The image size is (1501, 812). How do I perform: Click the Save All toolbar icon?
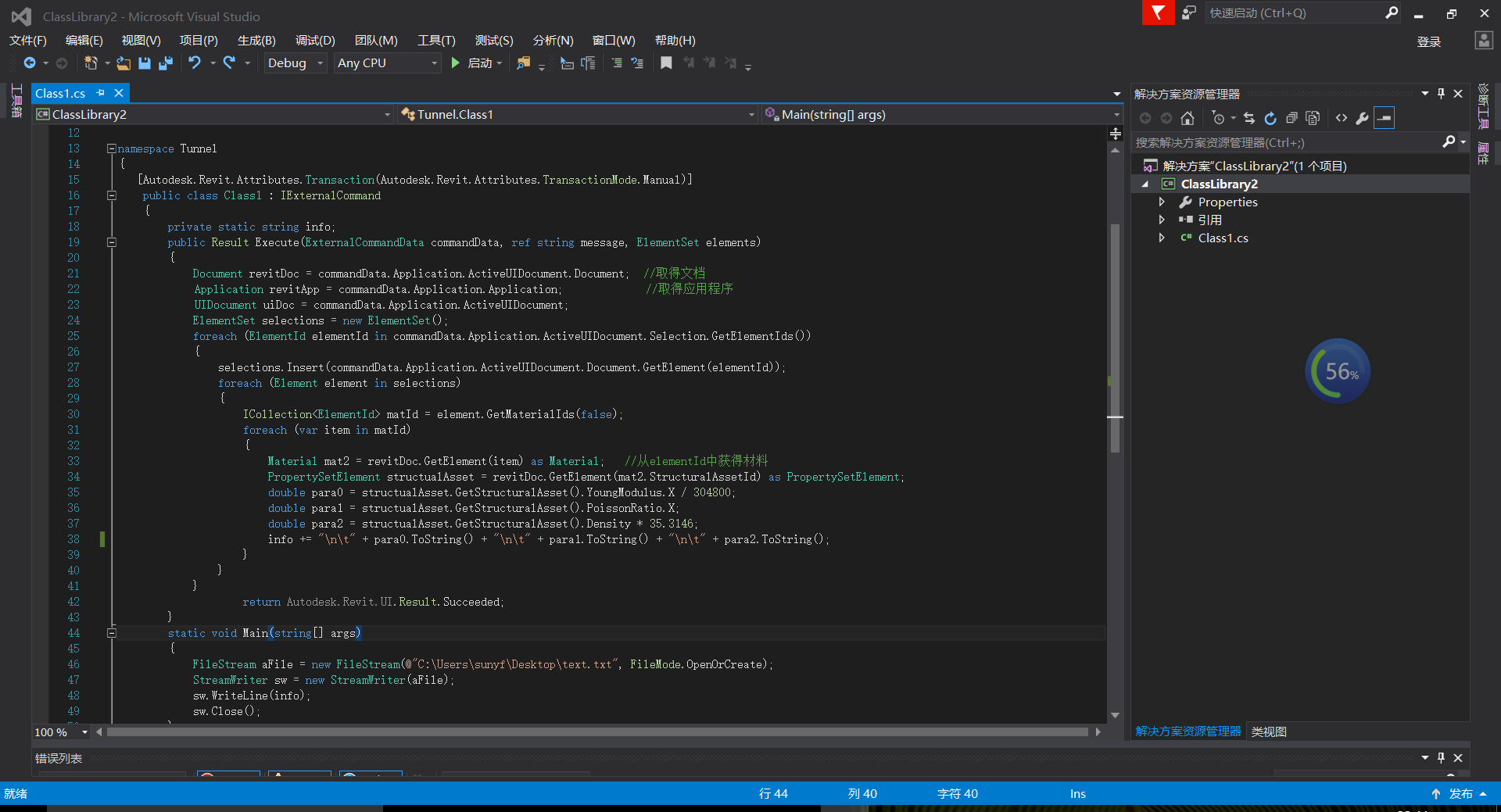click(166, 63)
